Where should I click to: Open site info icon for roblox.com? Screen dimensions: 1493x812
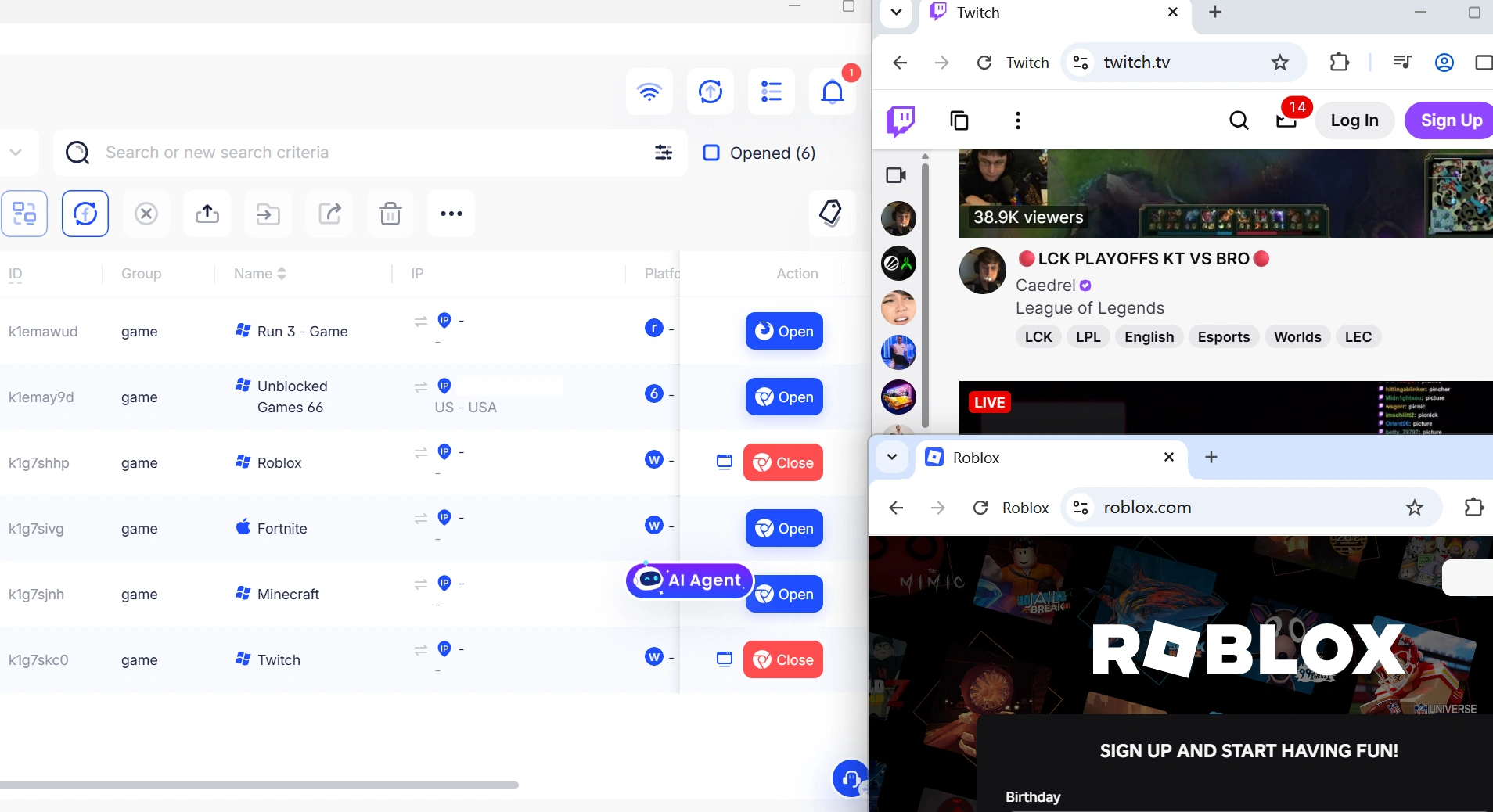(x=1081, y=508)
